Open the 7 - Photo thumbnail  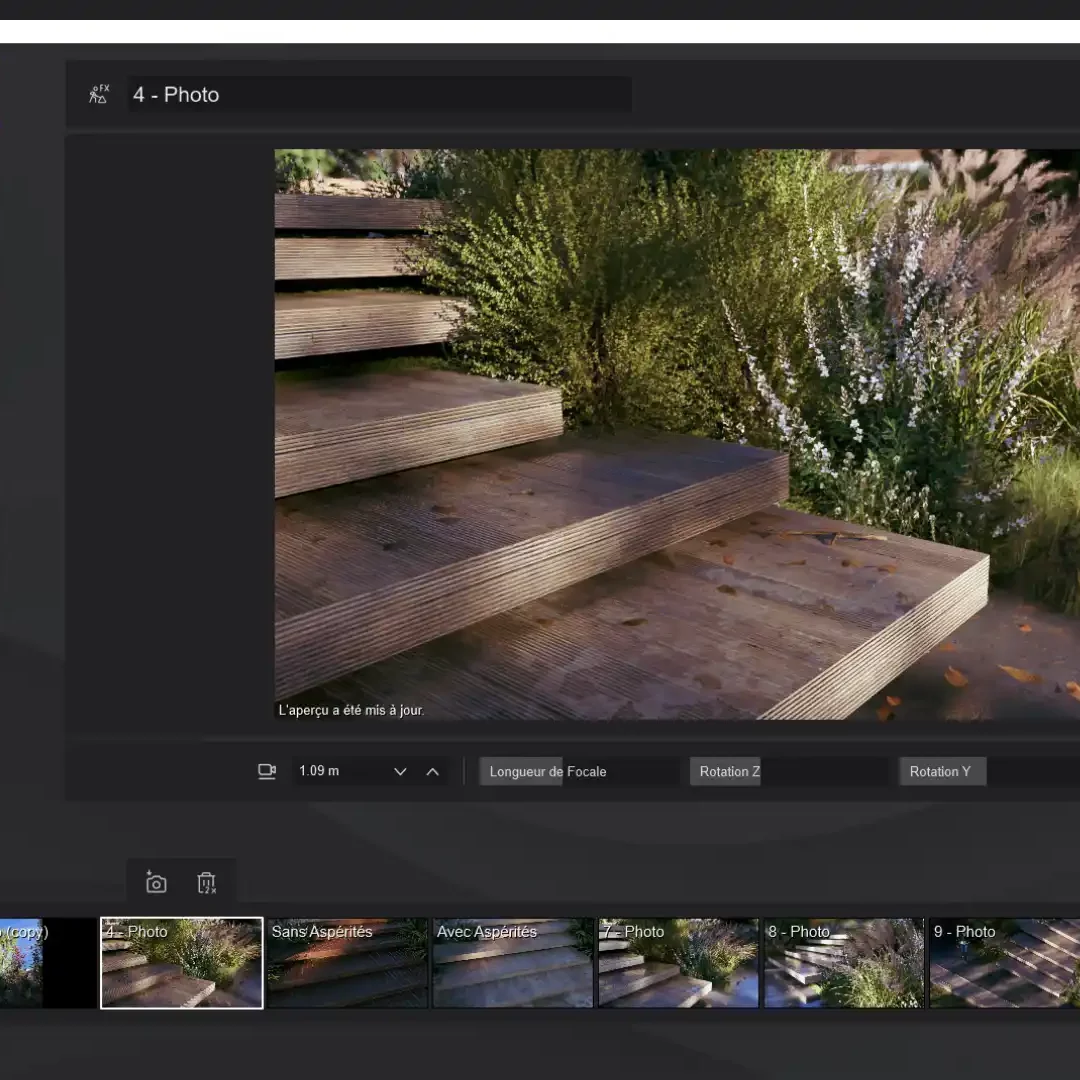(x=679, y=962)
